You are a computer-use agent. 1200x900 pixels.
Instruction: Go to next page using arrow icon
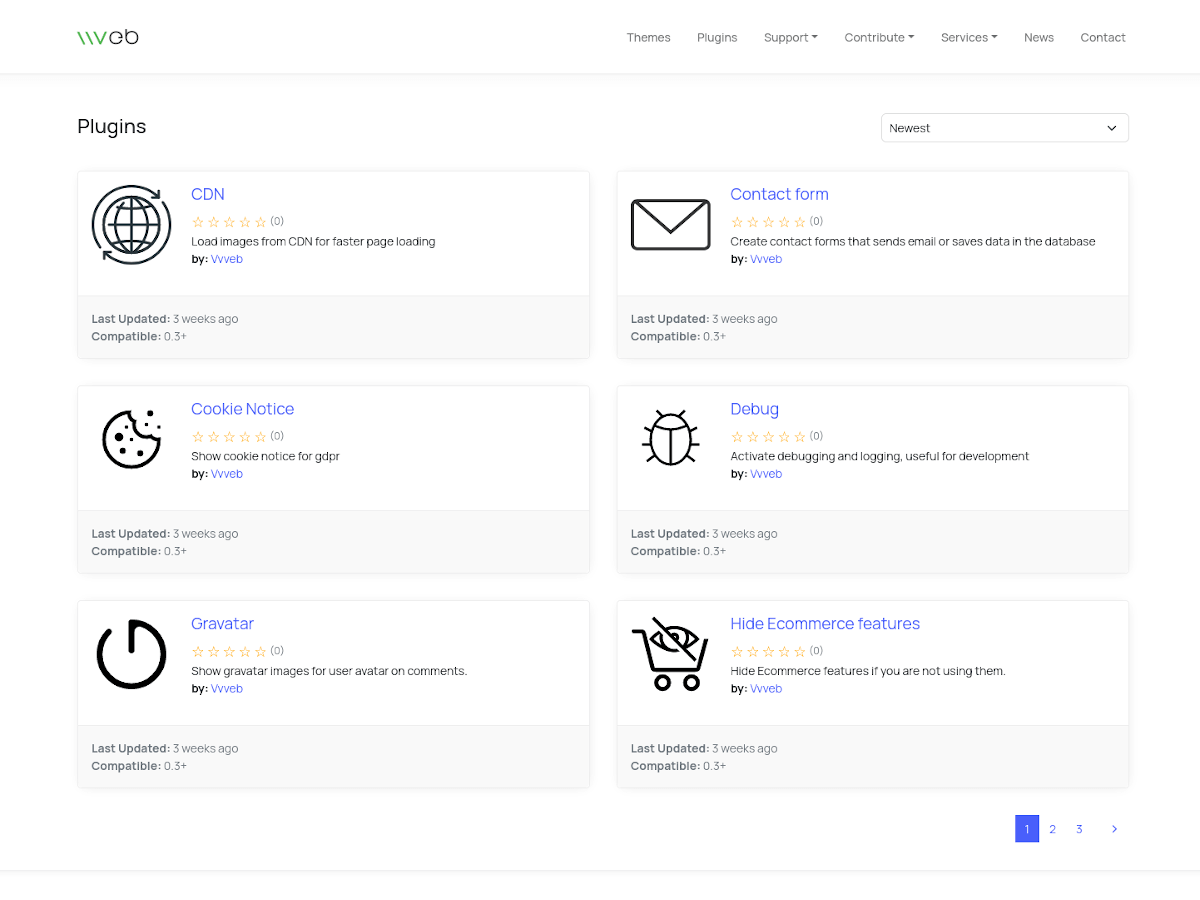pyautogui.click(x=1114, y=829)
